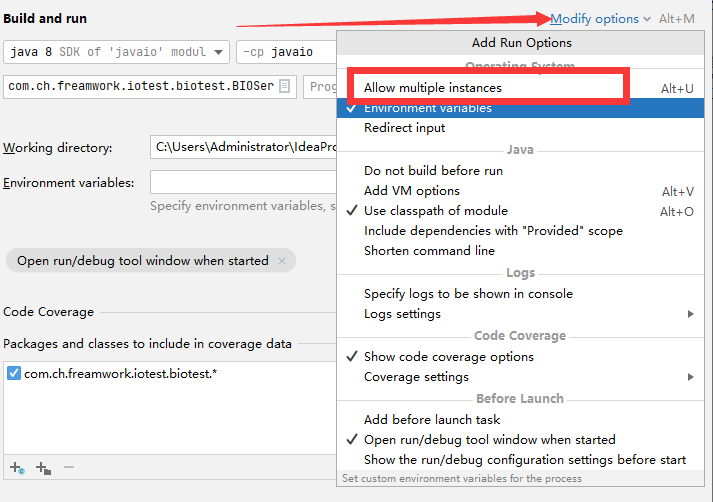Toggle 'Open run/debug tool window when started'
The height and width of the screenshot is (502, 713).
click(x=489, y=440)
